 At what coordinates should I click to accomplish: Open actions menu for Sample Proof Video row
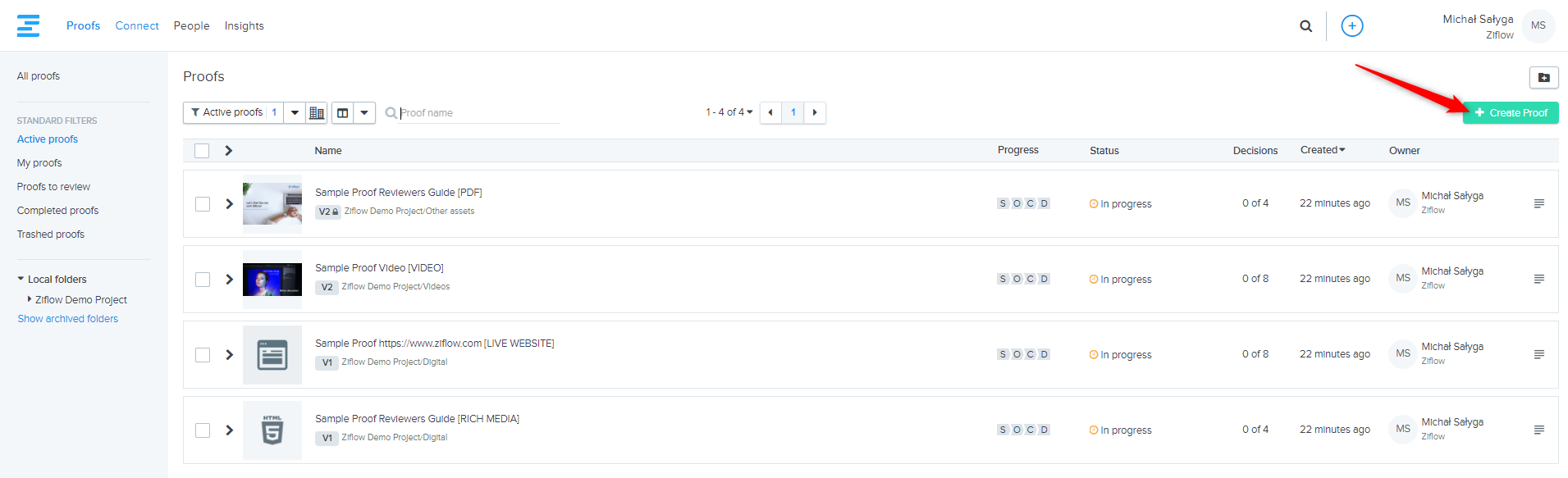1538,280
